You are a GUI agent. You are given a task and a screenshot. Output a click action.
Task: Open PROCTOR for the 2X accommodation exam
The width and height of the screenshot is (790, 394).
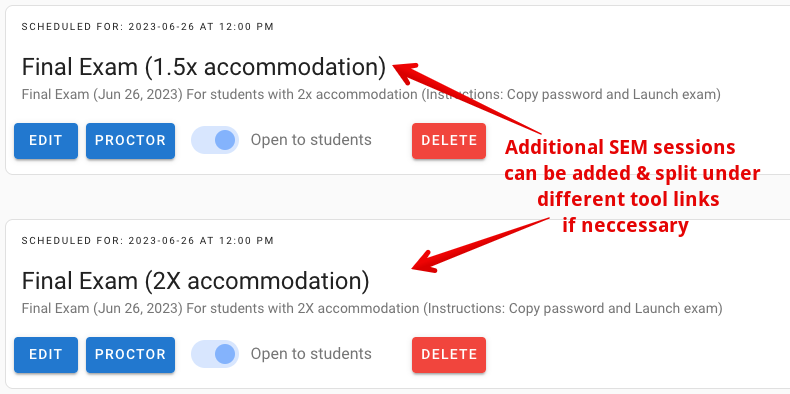[x=130, y=355]
